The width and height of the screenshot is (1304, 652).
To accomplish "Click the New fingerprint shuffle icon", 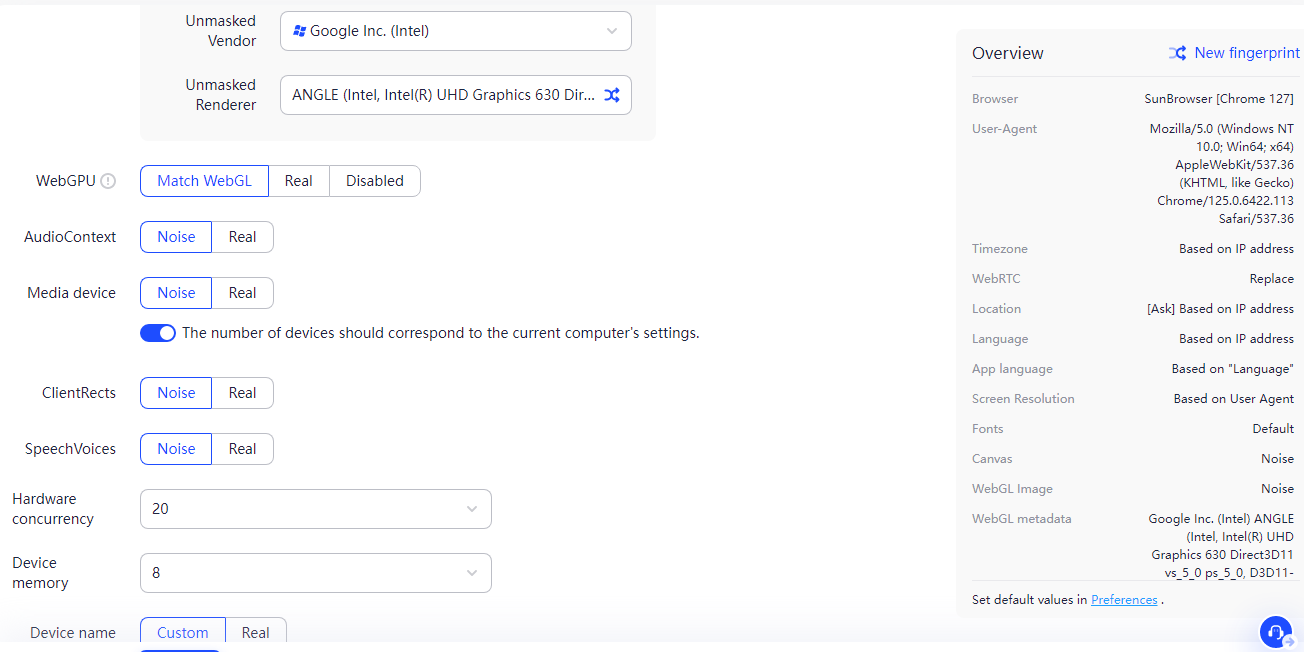I will tap(1177, 53).
